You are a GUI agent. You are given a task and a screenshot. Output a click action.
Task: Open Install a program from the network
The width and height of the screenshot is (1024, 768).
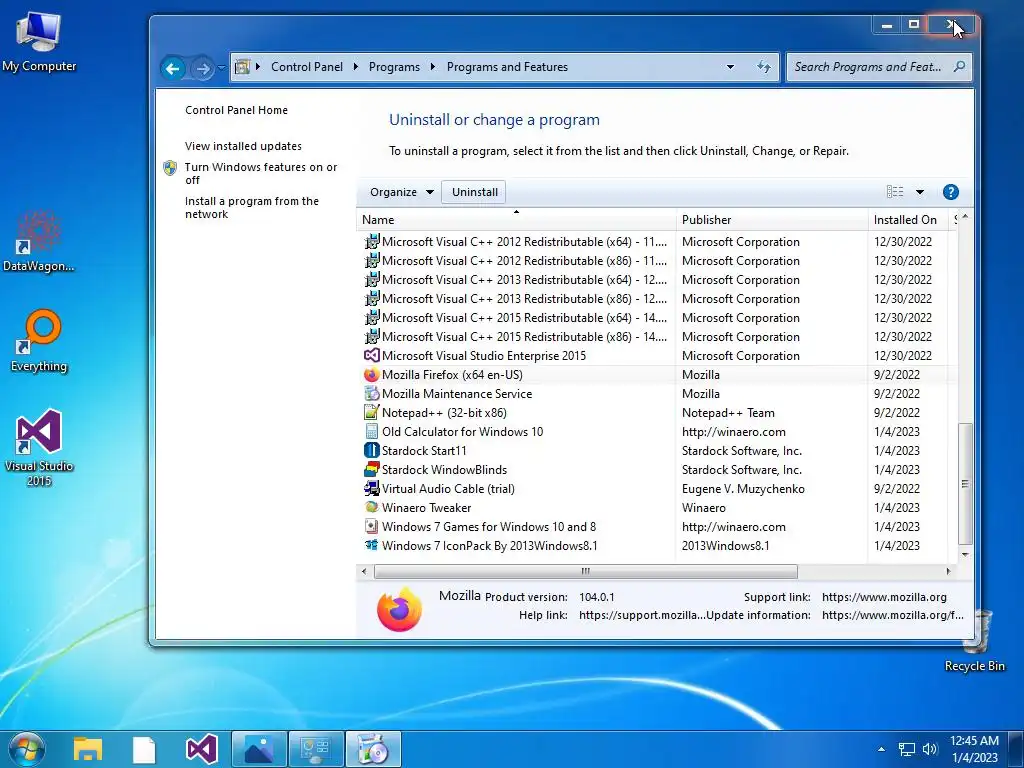click(251, 208)
